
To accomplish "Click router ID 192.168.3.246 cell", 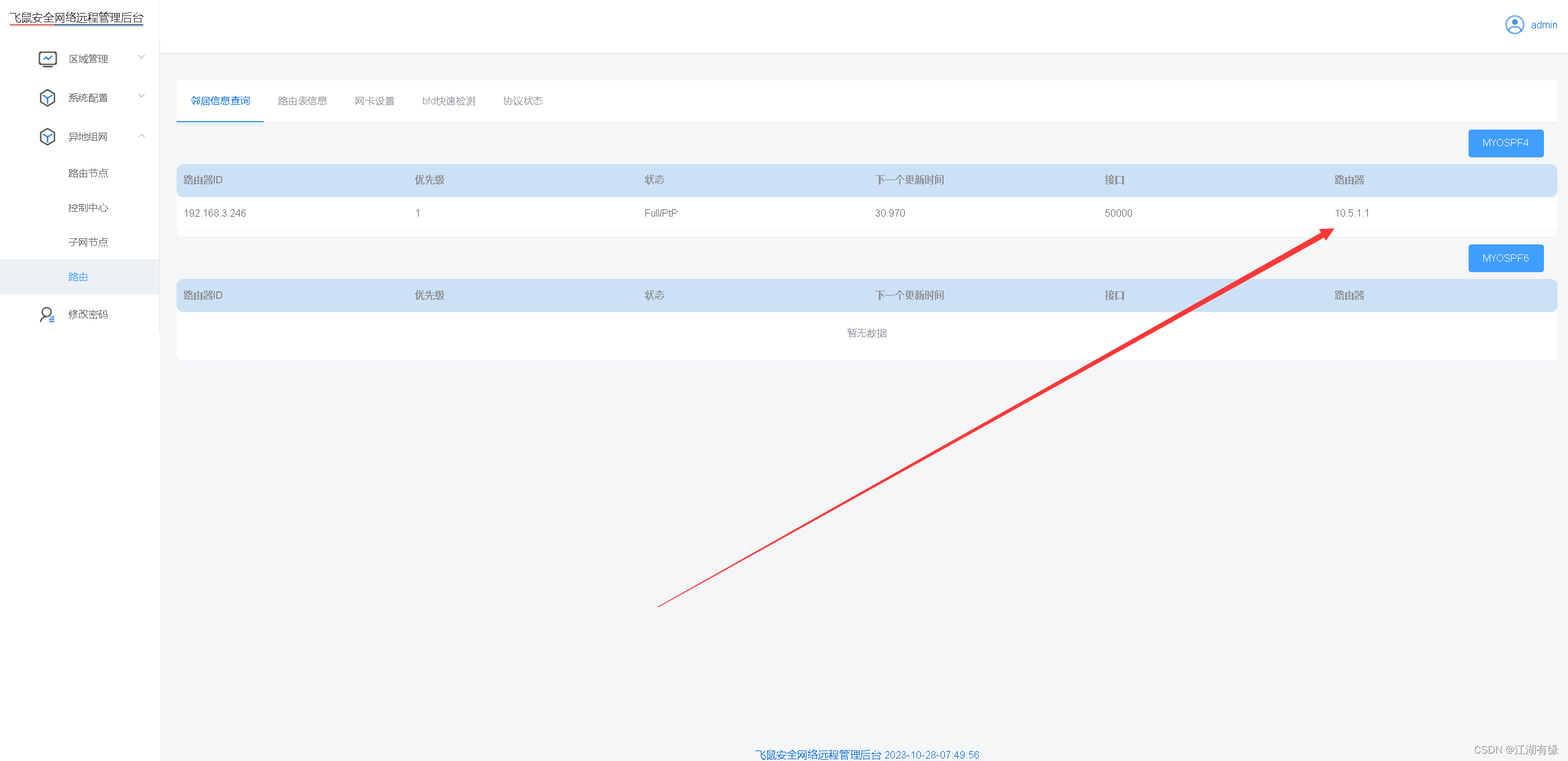I will pyautogui.click(x=215, y=214).
